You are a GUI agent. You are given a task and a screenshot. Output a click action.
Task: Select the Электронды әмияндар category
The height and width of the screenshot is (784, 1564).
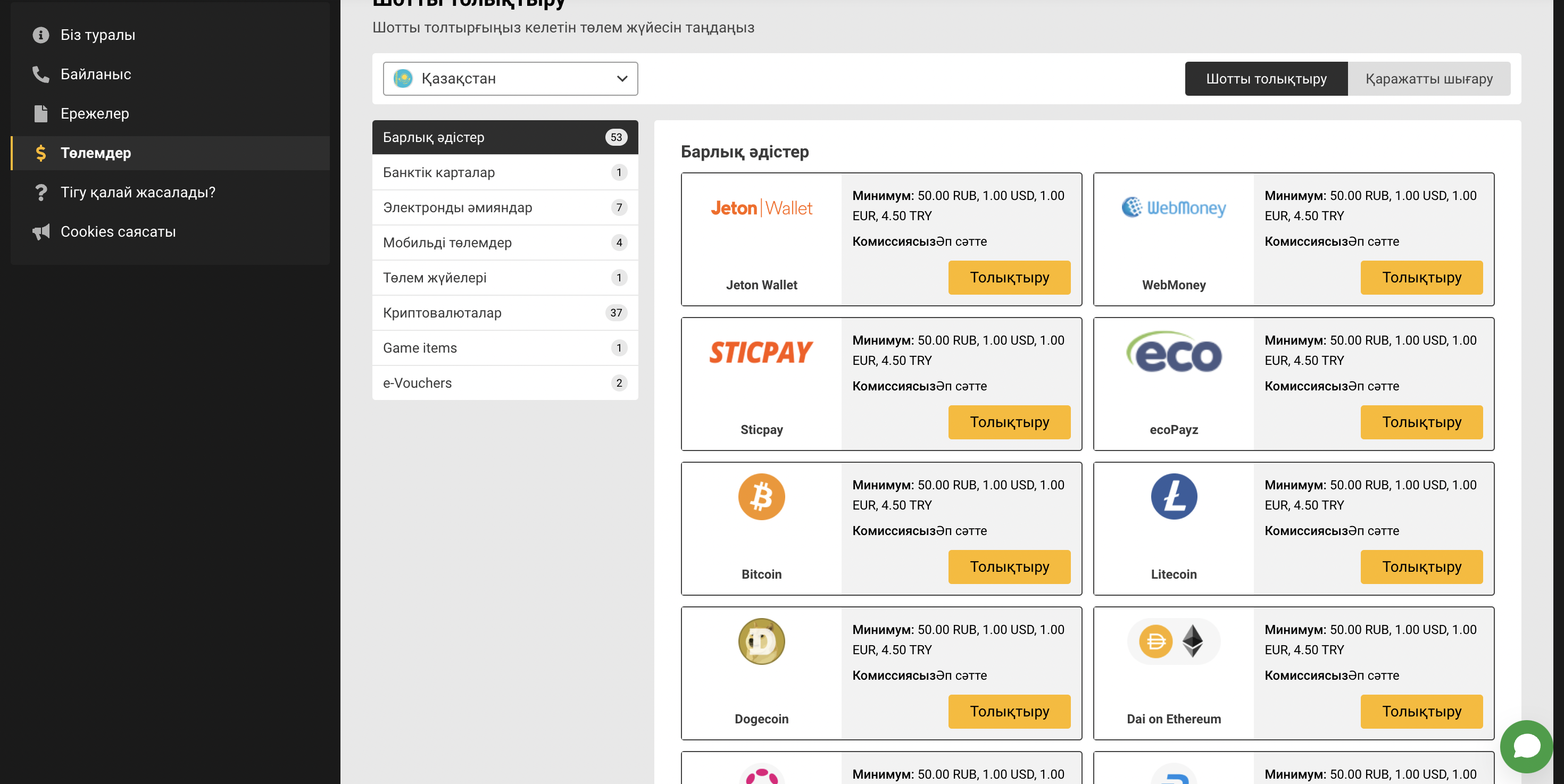[504, 207]
